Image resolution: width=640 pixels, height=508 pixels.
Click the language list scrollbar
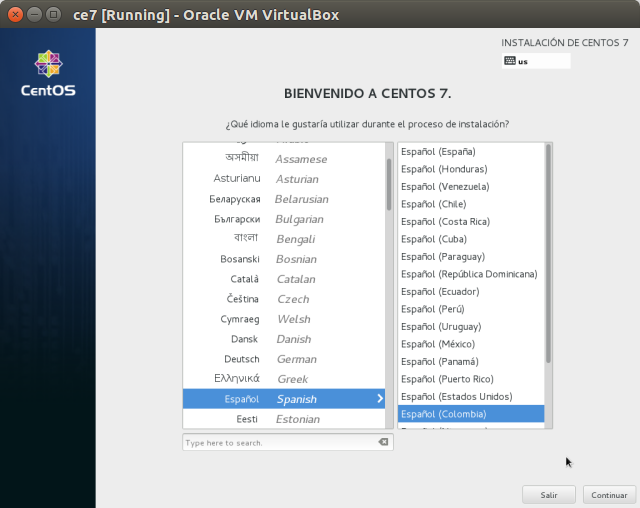tap(389, 184)
